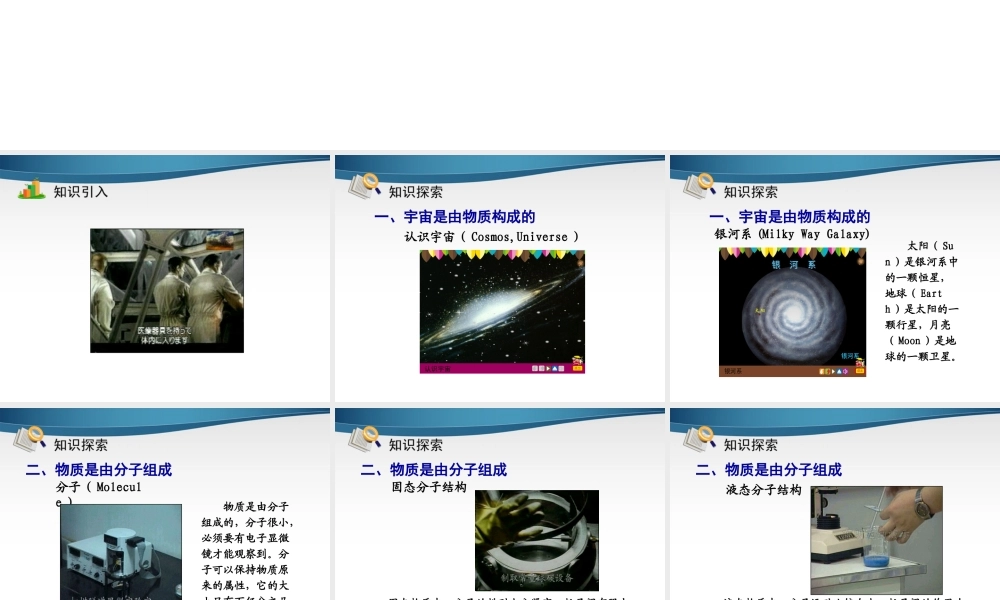Select the 知识引入 heading text

(x=81, y=192)
